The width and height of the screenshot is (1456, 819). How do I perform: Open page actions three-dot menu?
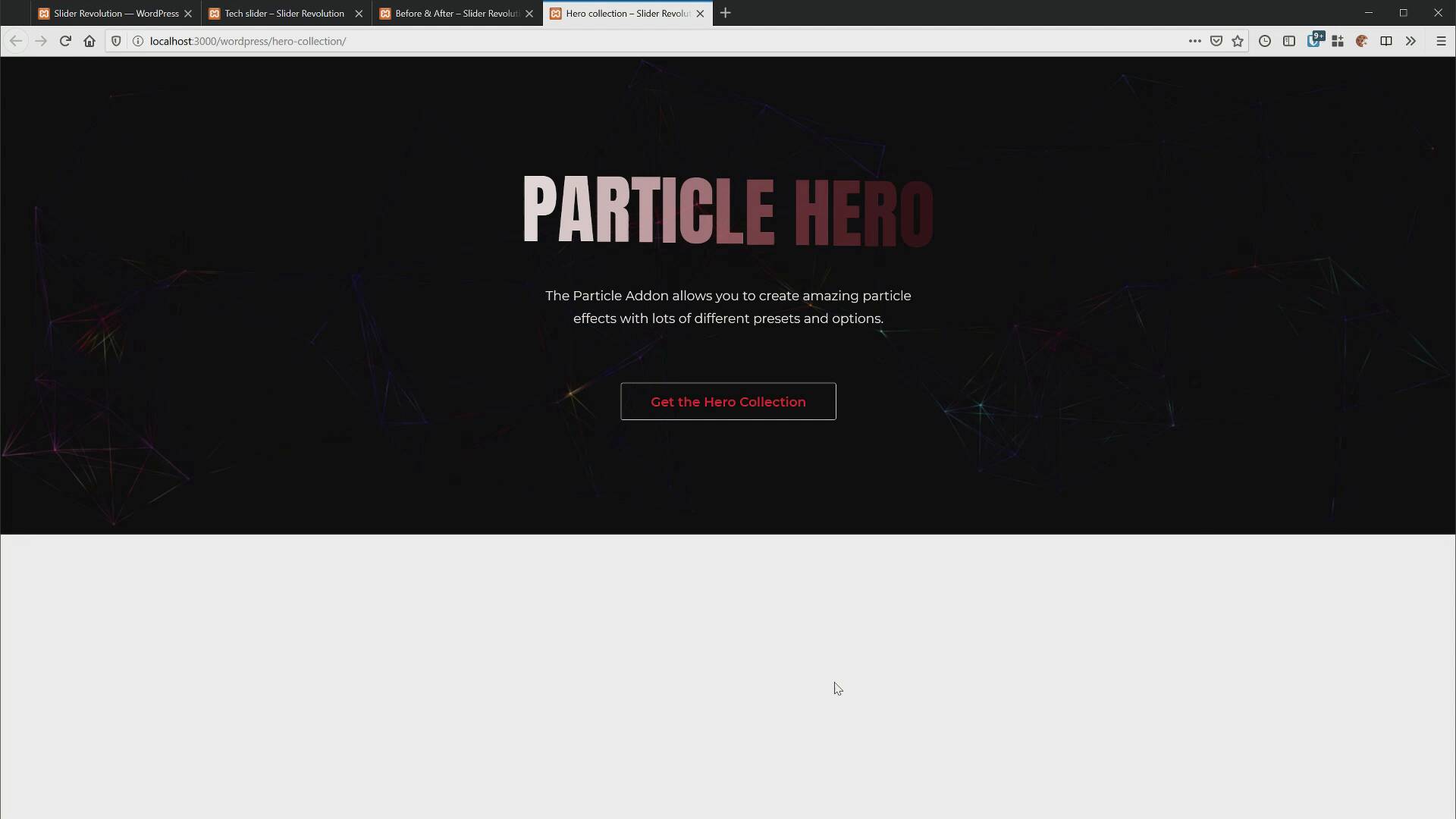point(1194,41)
